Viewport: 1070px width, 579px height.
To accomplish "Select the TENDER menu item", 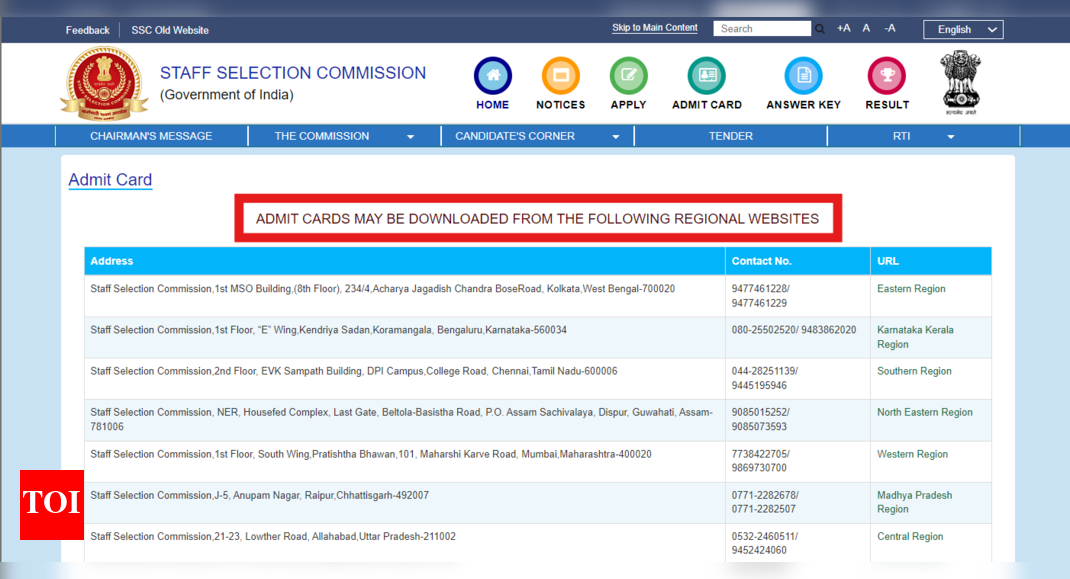I will click(x=730, y=135).
